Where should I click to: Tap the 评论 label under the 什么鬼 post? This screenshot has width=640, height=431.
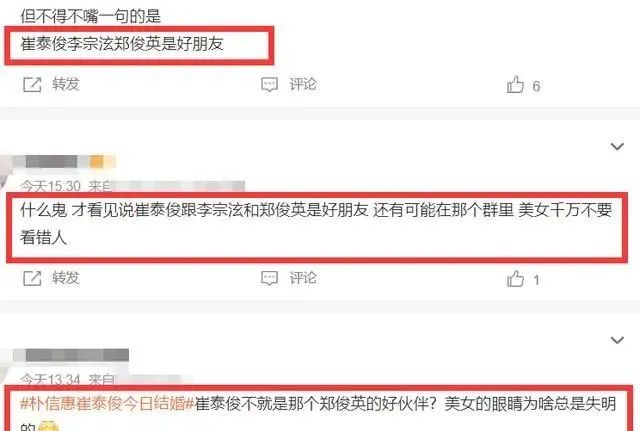pos(303,278)
